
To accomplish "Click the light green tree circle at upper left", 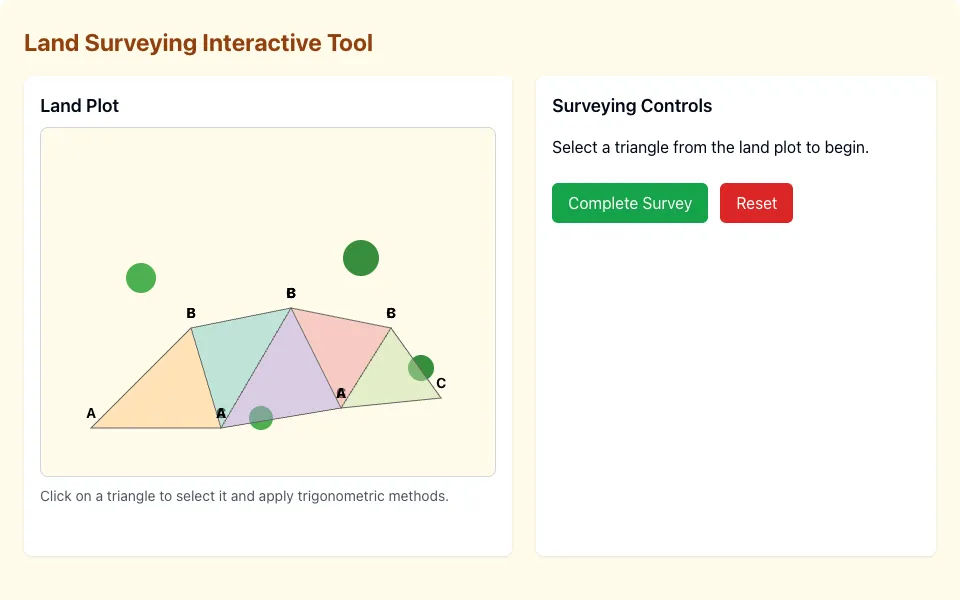I will click(141, 278).
